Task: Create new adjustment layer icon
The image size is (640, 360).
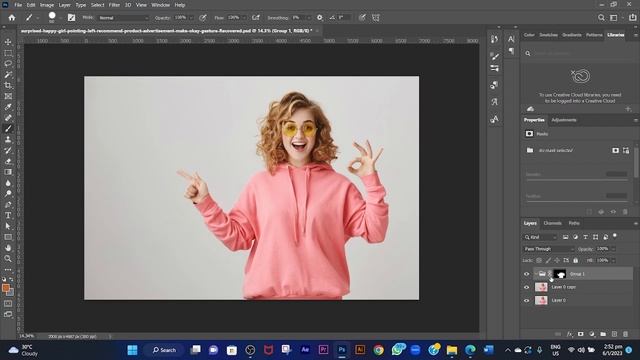Action: (592, 334)
